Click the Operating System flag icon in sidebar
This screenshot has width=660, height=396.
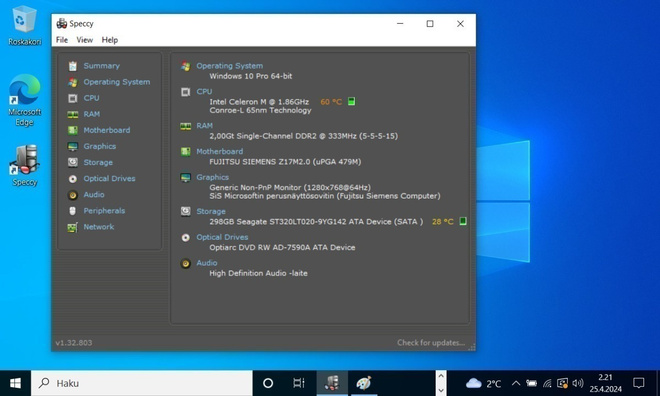(73, 82)
